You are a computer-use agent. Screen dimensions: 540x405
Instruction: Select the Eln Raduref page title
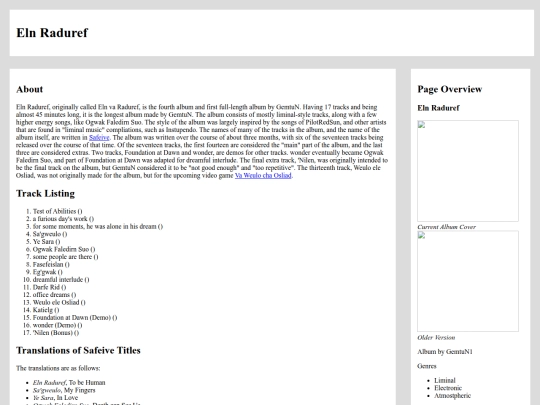(x=52, y=33)
